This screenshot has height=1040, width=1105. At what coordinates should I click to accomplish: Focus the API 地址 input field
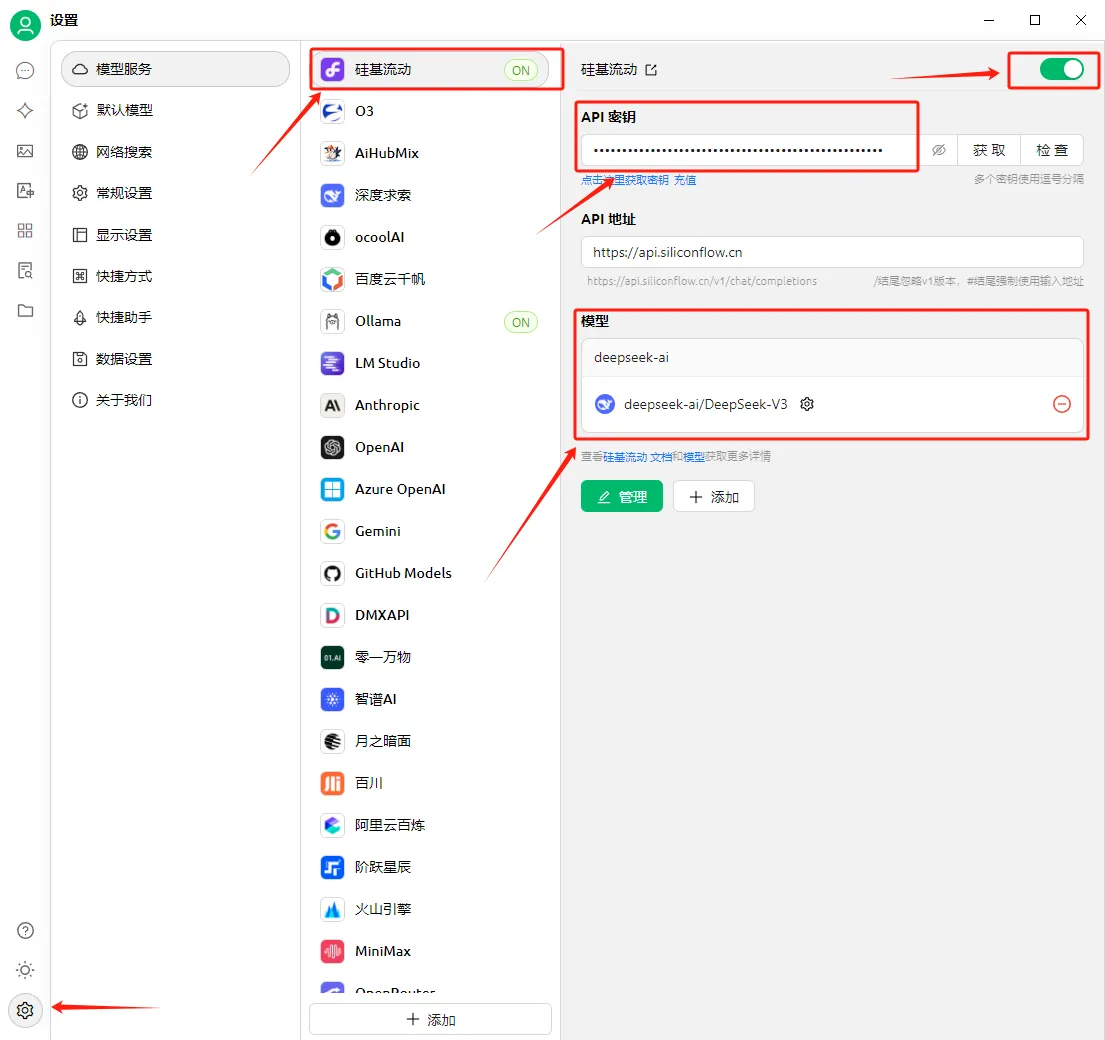[x=832, y=252]
